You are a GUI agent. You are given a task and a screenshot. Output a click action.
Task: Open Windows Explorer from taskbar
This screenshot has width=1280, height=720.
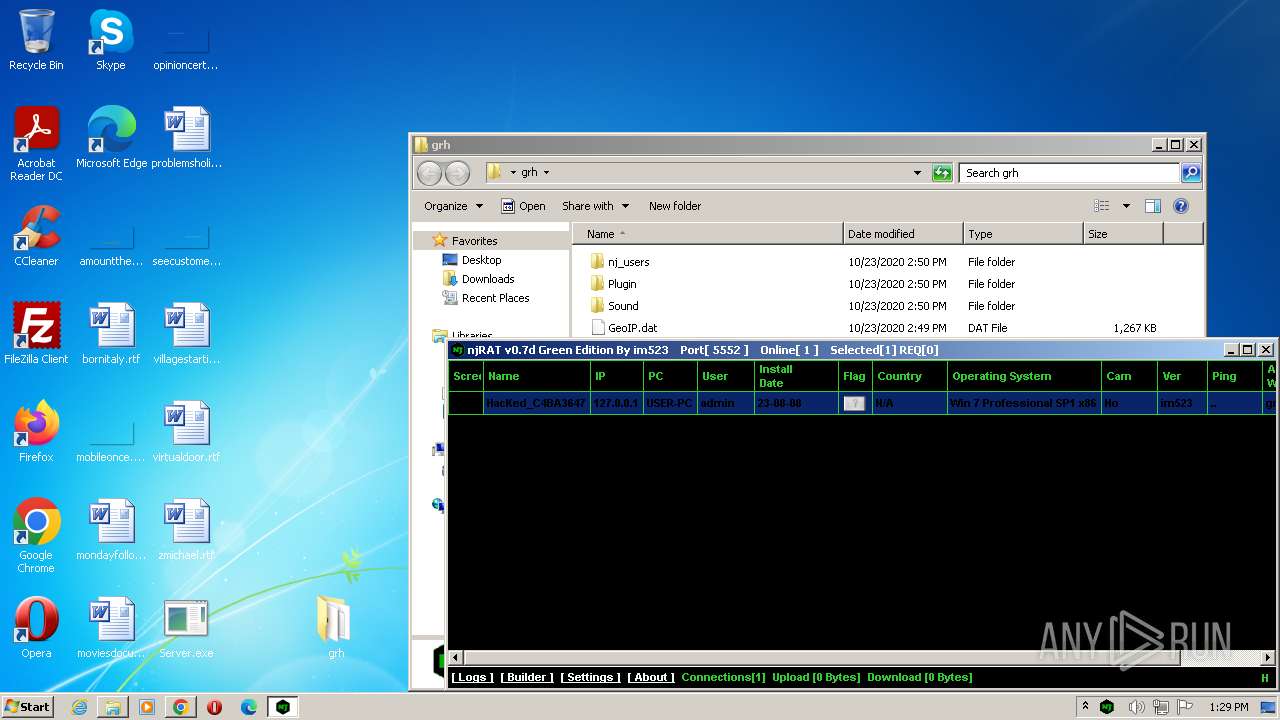click(x=113, y=707)
